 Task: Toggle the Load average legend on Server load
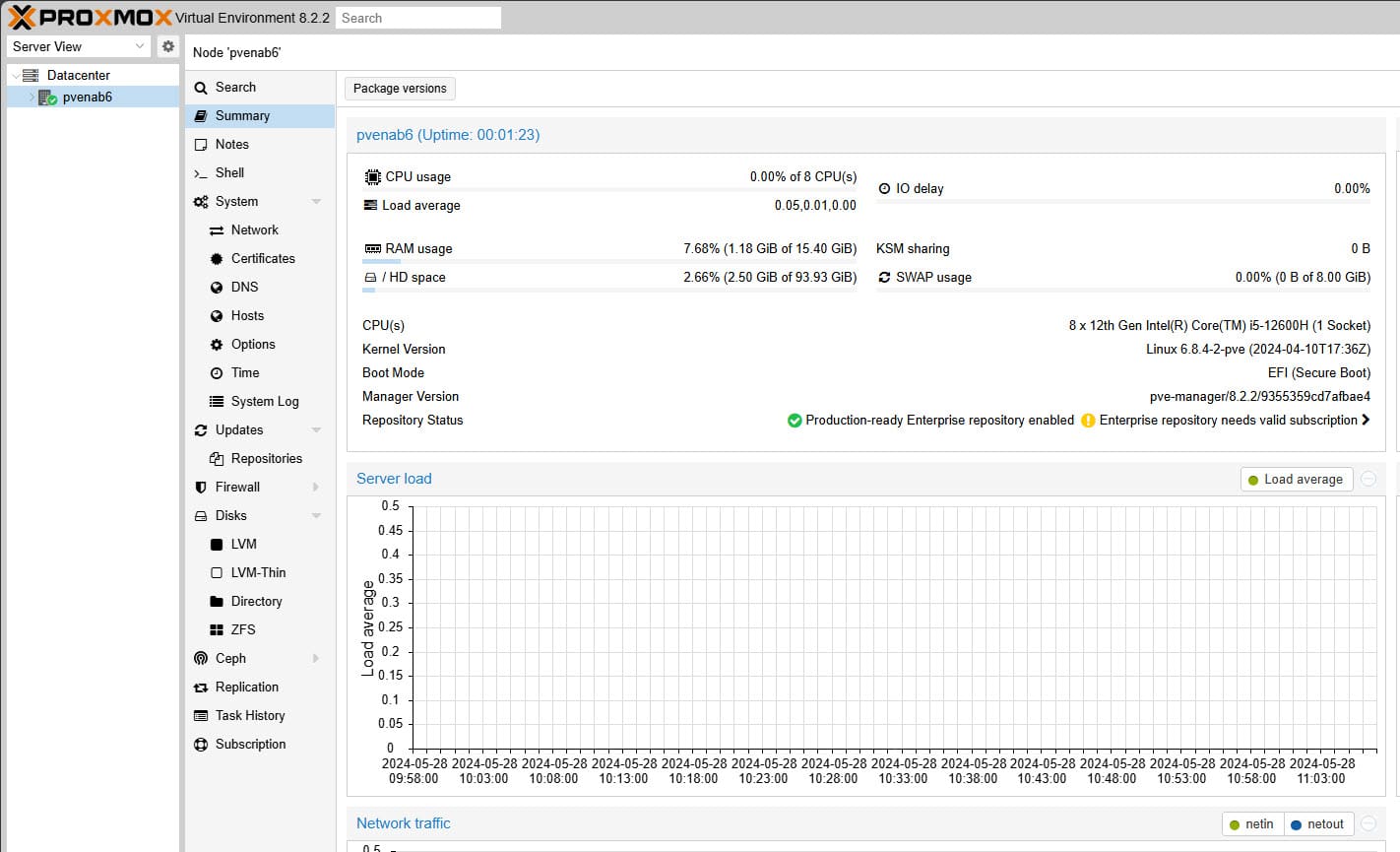(1296, 479)
